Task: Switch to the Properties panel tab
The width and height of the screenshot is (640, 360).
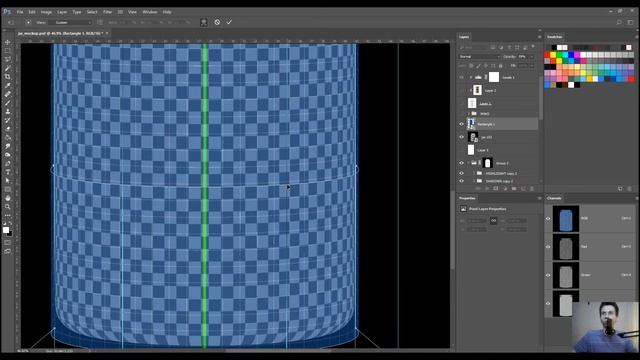Action: (467, 198)
